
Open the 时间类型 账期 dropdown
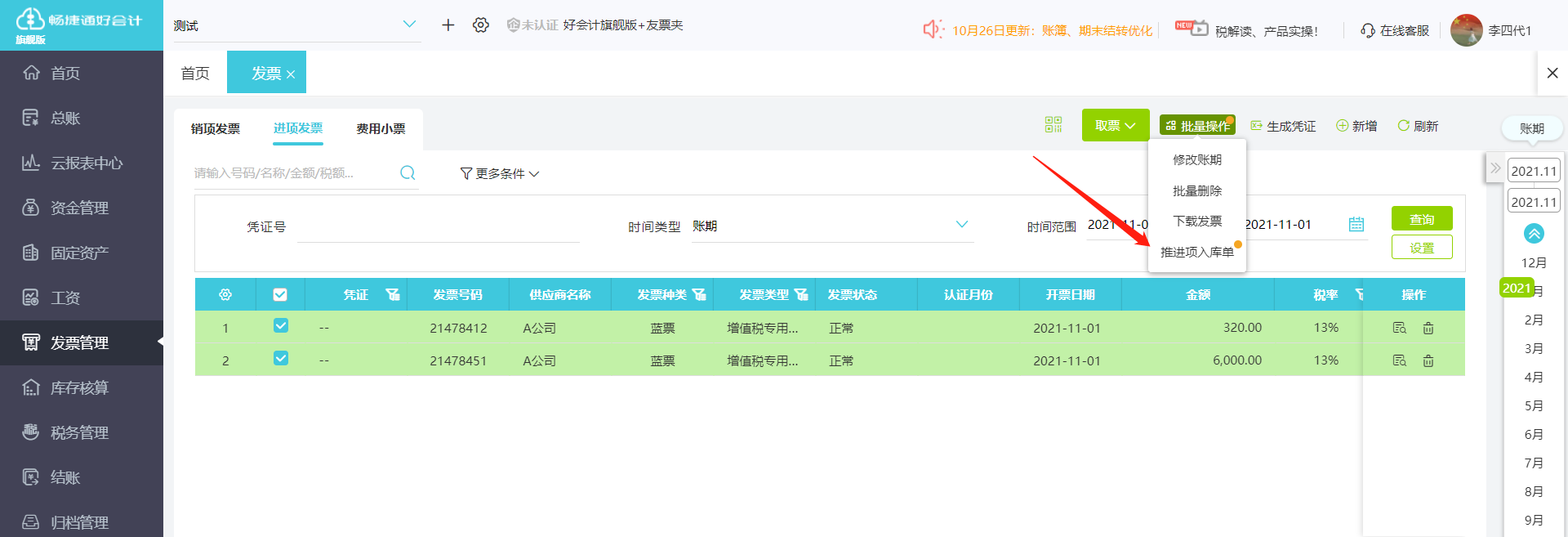(x=832, y=226)
